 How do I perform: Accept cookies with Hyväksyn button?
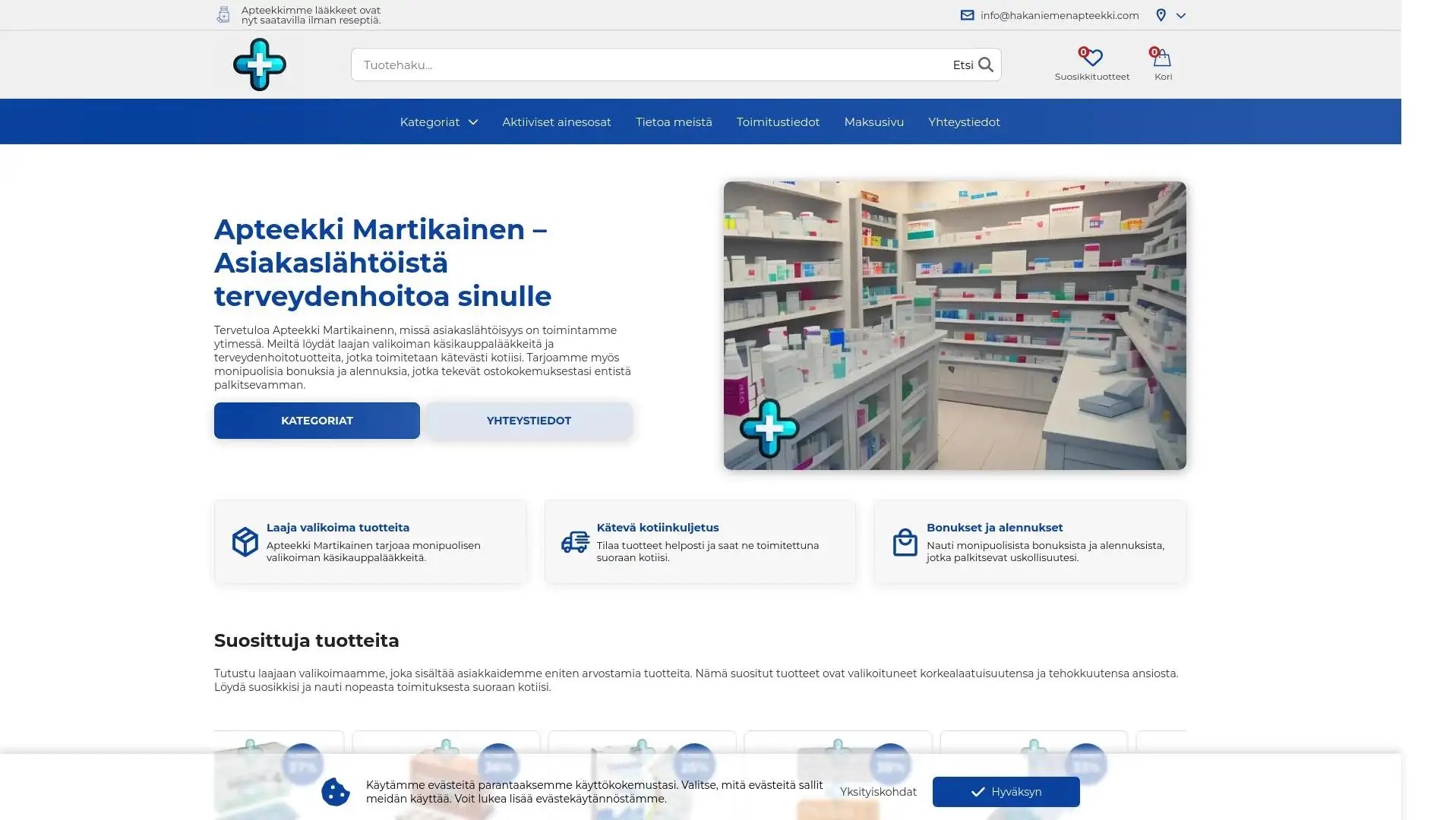tap(1006, 792)
